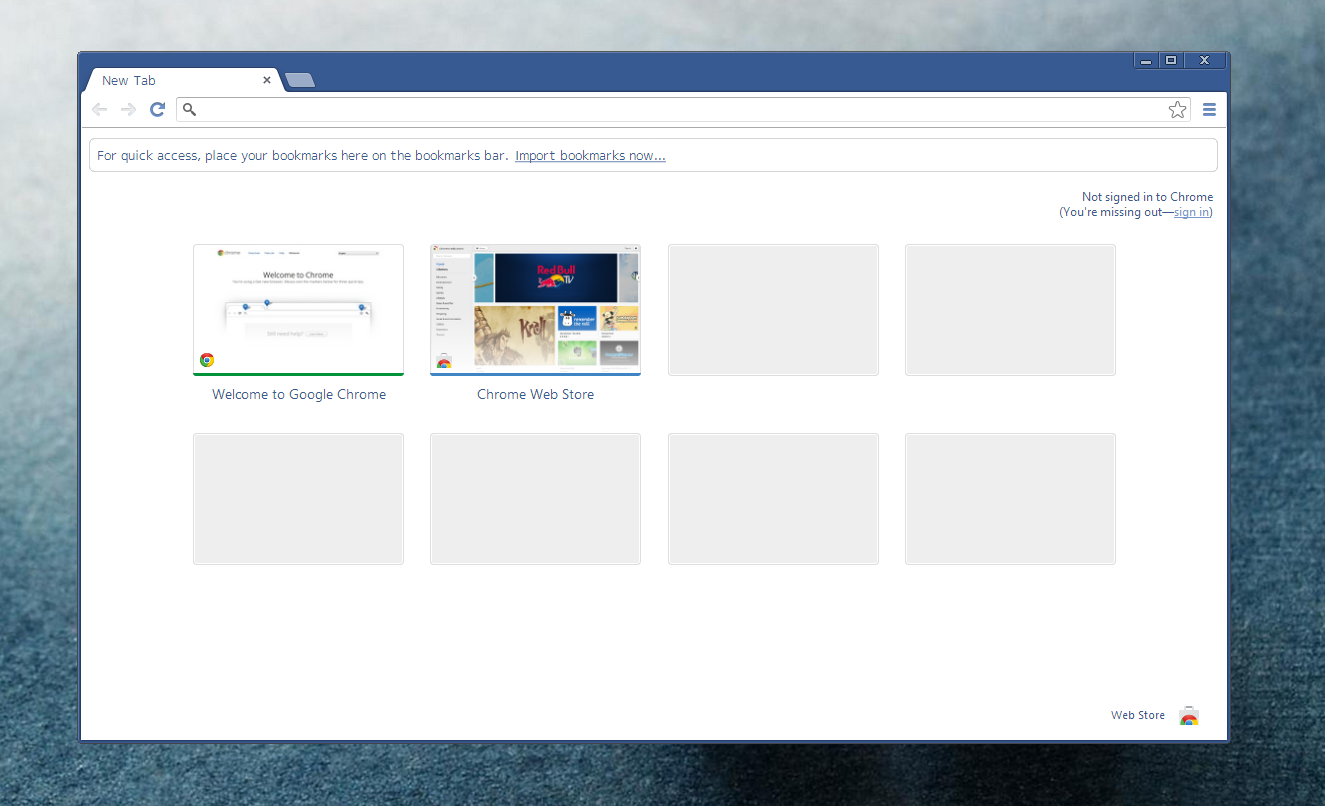Close the New Tab tab
This screenshot has width=1325, height=806.
tap(267, 80)
